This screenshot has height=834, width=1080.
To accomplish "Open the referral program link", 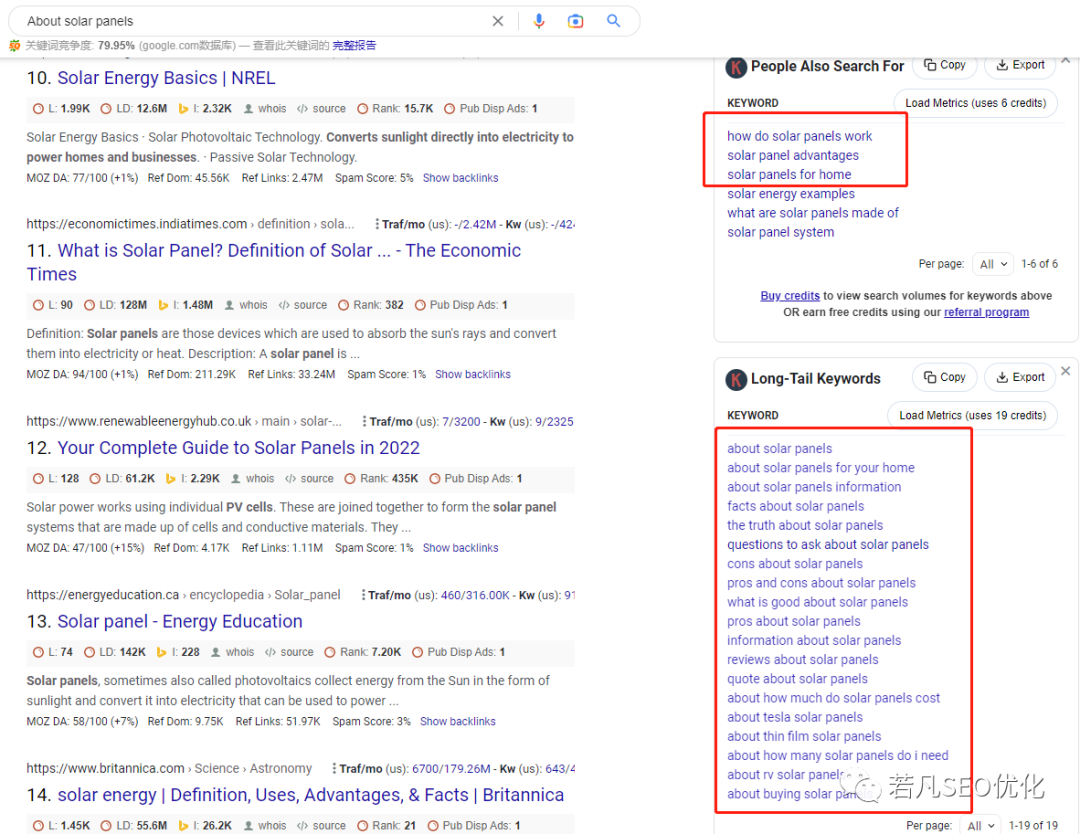I will [x=986, y=313].
